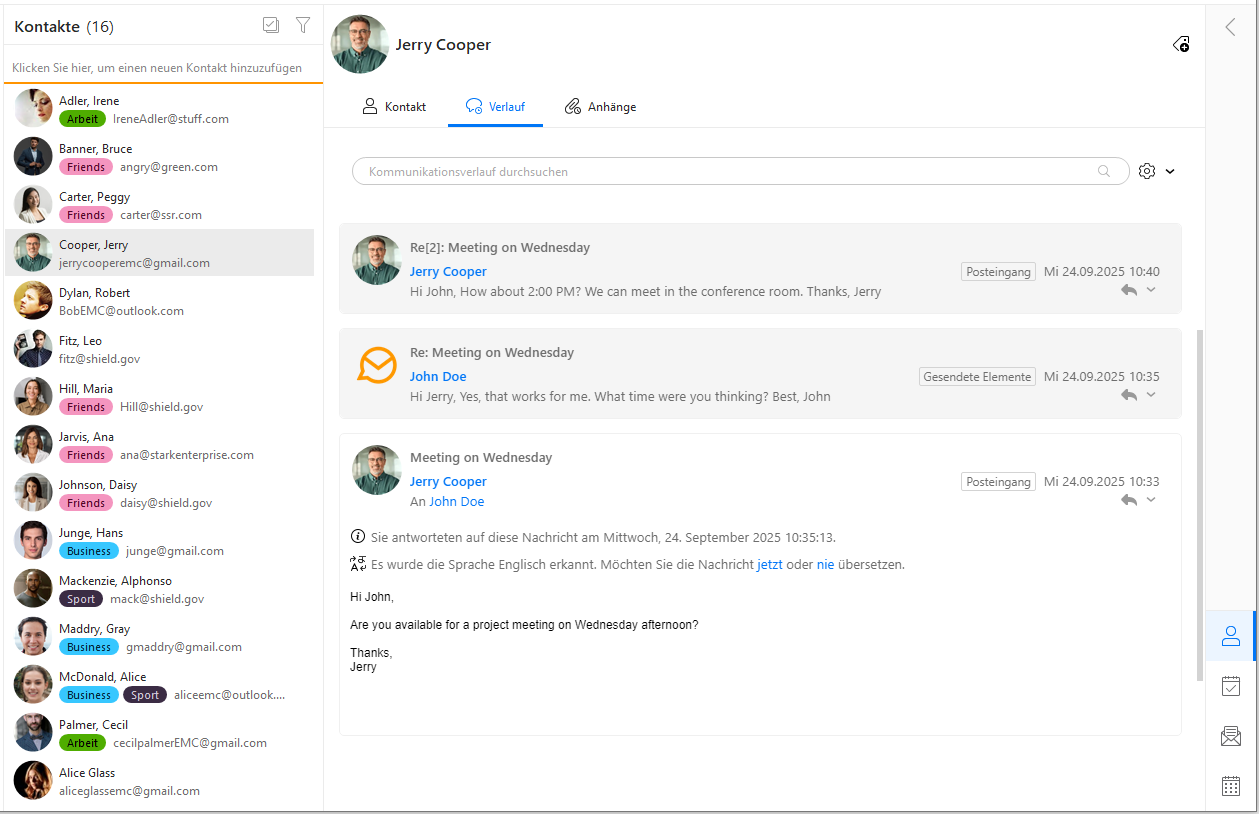Expand reply options for Meeting on Wednesday

click(x=1151, y=500)
